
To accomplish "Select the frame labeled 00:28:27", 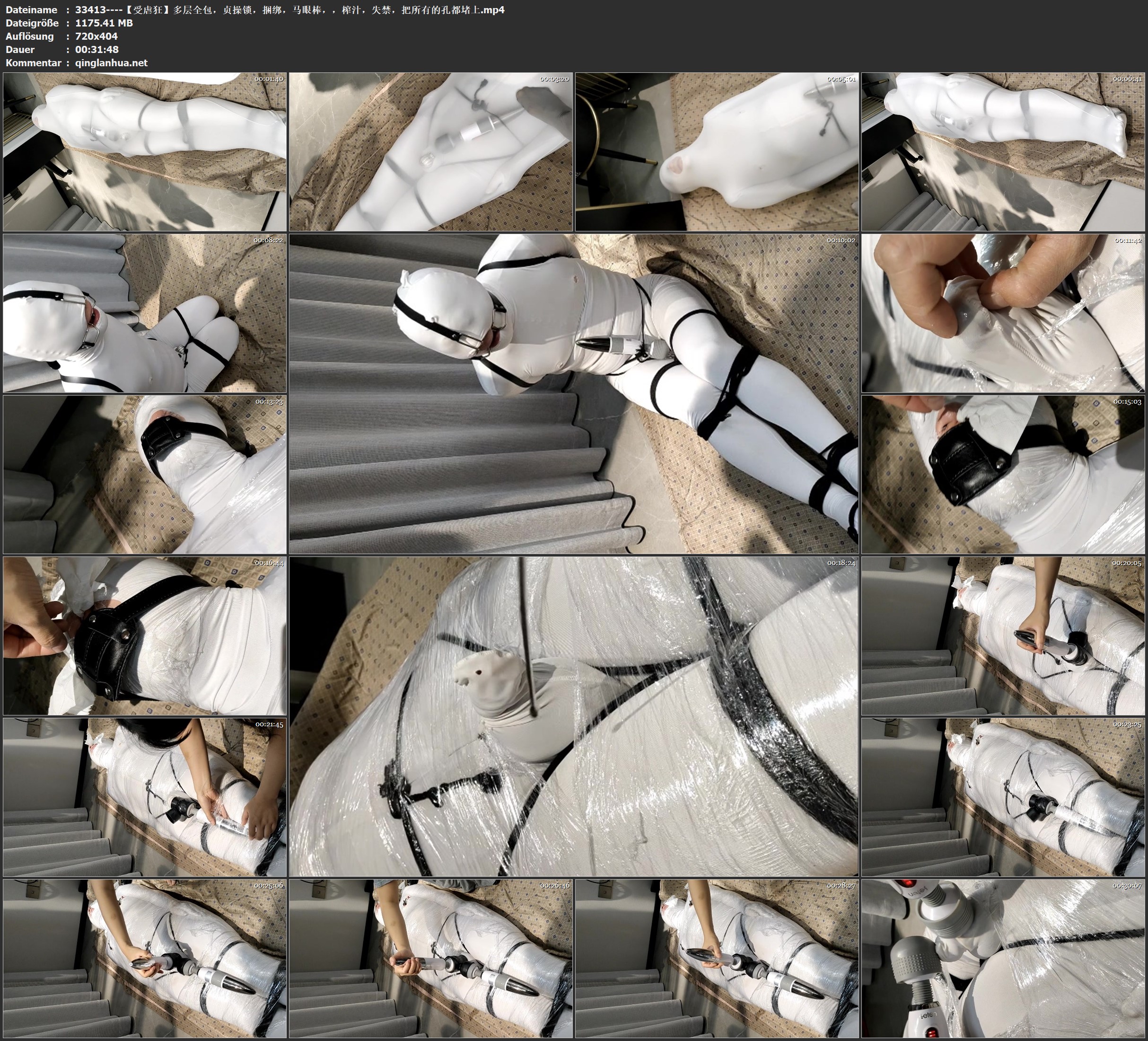I will [x=717, y=958].
